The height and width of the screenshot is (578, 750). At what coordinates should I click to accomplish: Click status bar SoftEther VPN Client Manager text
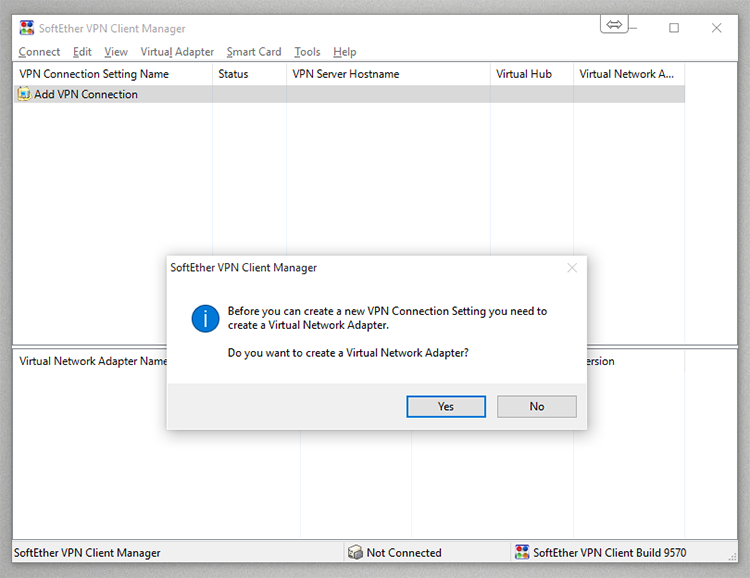pos(87,553)
